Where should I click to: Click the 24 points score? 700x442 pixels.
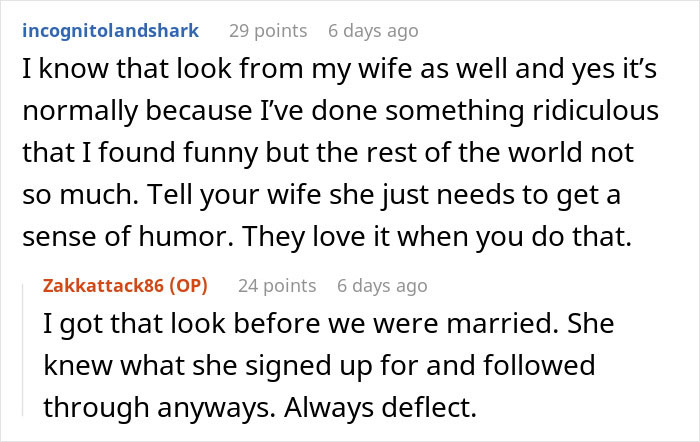tap(274, 286)
